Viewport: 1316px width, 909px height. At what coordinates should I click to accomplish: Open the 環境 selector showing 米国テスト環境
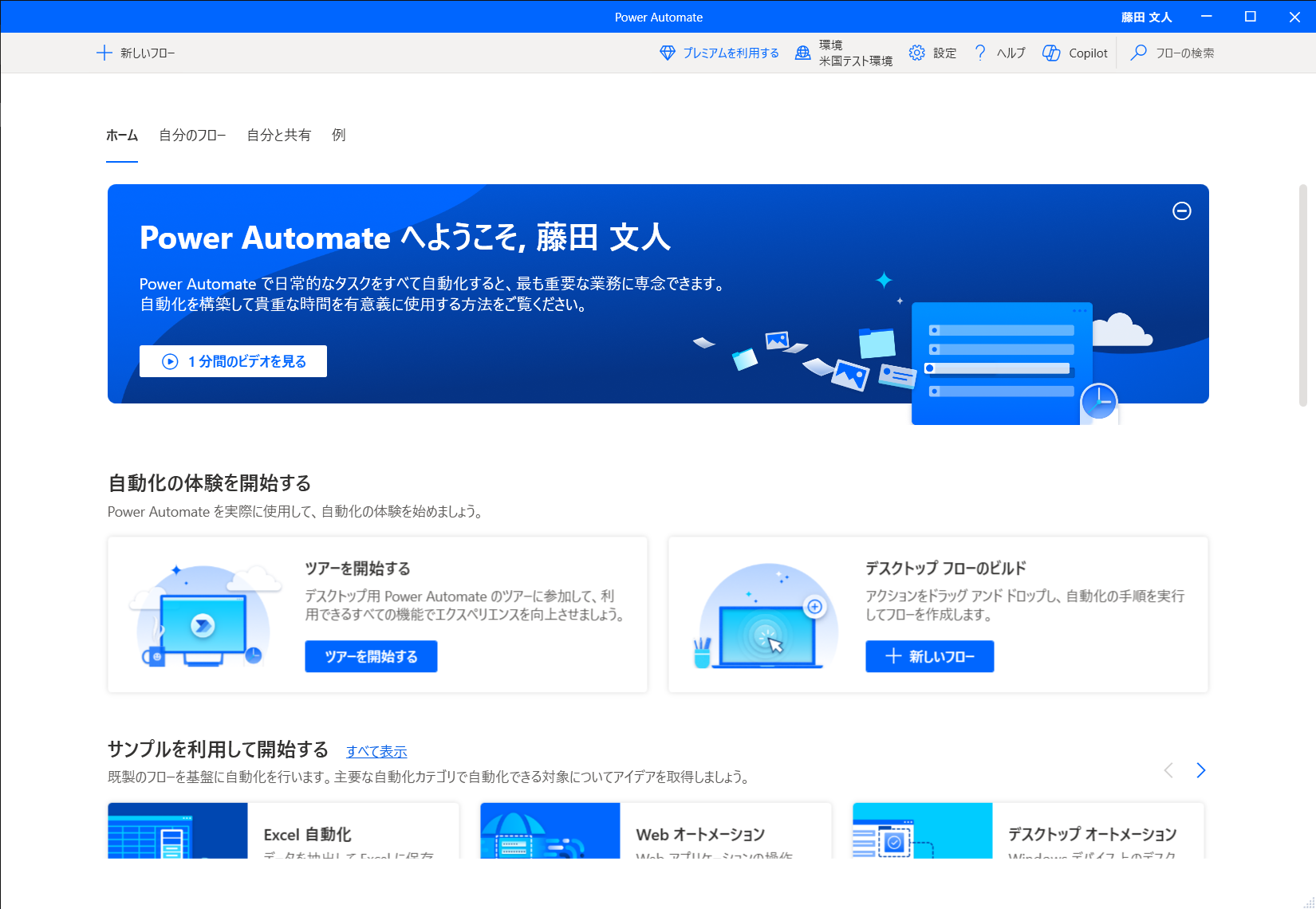click(x=843, y=53)
